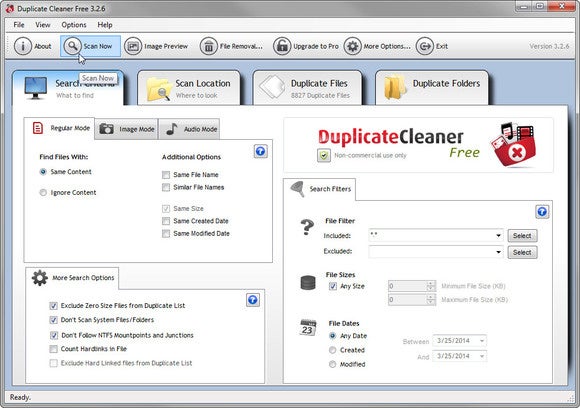Click the Exit toolbar icon
Viewport: 580px width, 408px height.
coord(424,46)
